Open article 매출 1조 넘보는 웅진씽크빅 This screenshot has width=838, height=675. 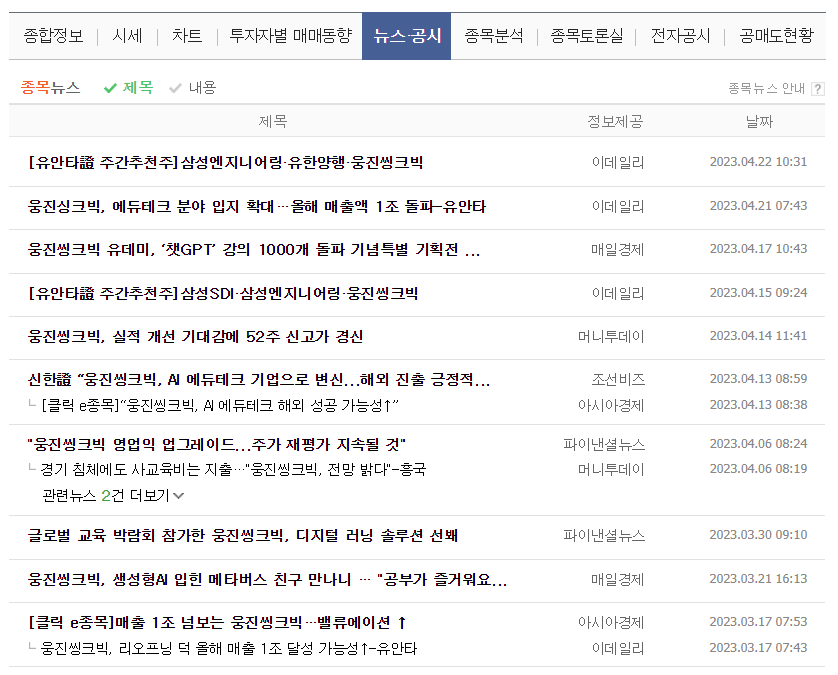click(x=218, y=623)
